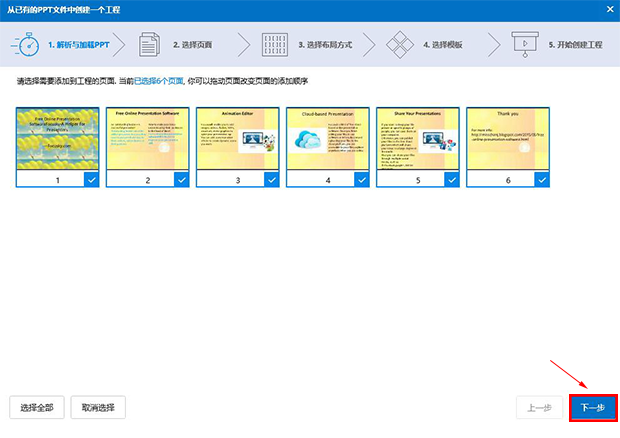Screen dimensions: 620x438
Task: Select the Free Online Presentation Software slide
Action: pos(147,138)
